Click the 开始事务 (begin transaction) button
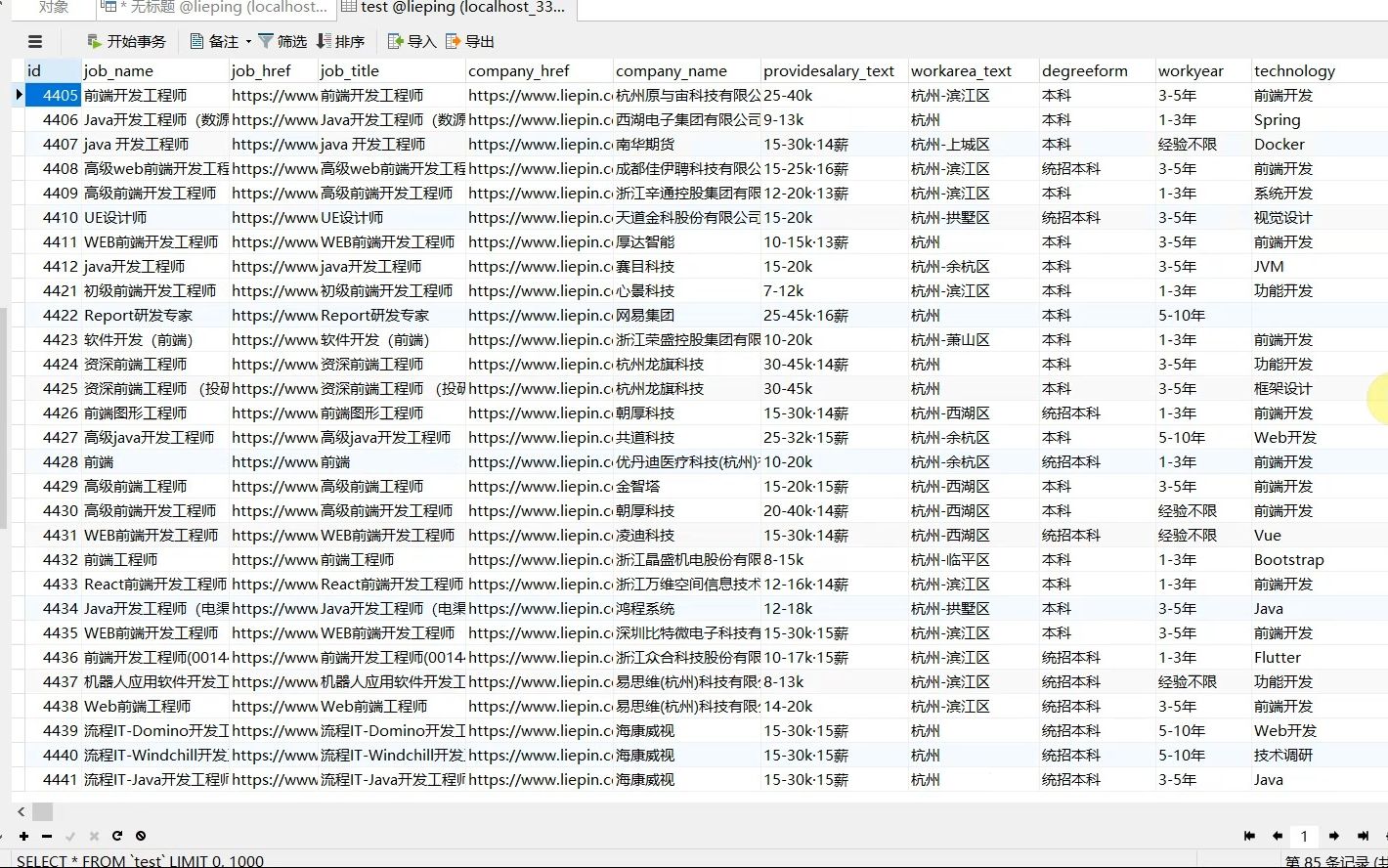The height and width of the screenshot is (868, 1388). 127,41
